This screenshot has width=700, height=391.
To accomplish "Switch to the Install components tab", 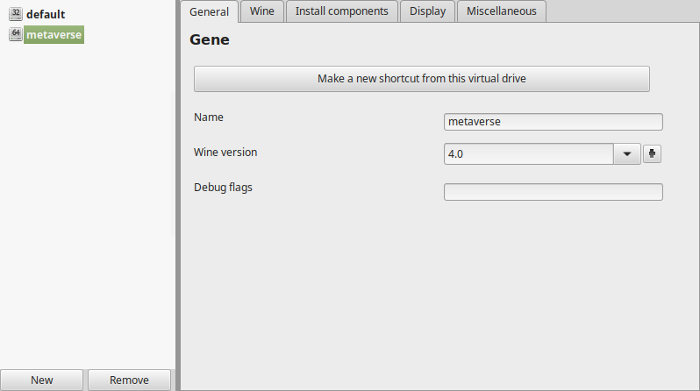I will 342,11.
